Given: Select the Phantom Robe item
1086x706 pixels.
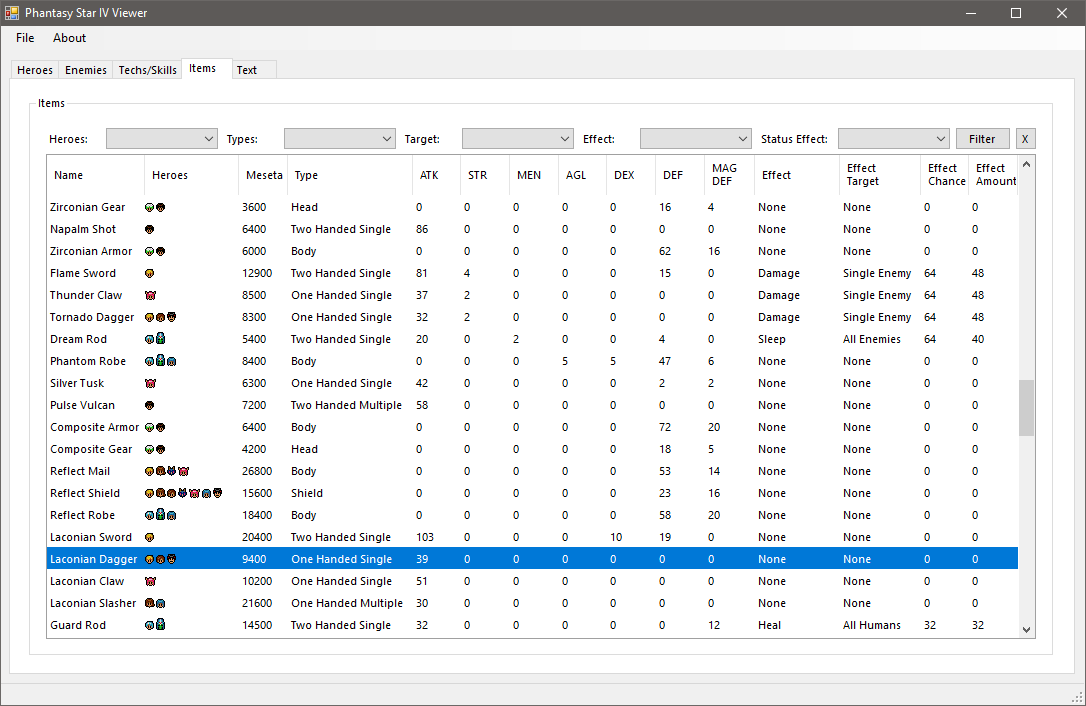Looking at the screenshot, I should 532,362.
